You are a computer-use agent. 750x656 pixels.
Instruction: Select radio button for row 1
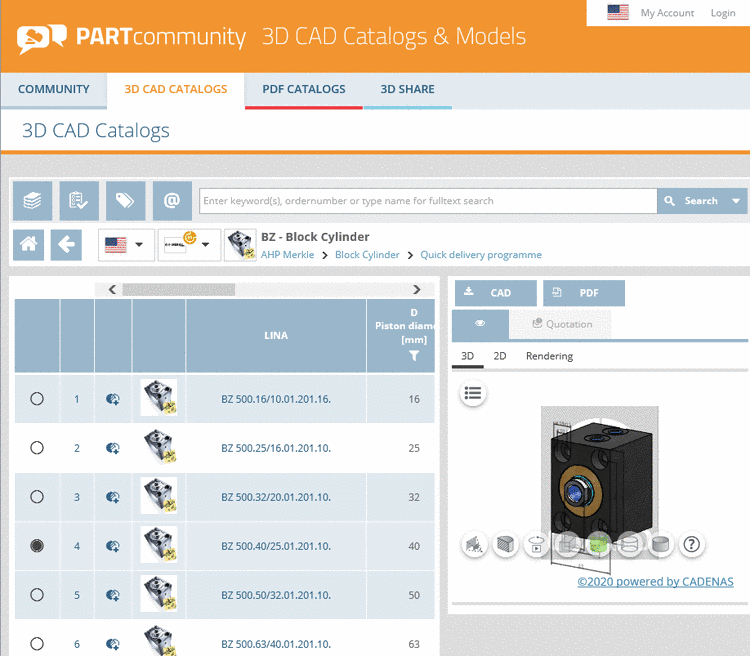click(37, 399)
